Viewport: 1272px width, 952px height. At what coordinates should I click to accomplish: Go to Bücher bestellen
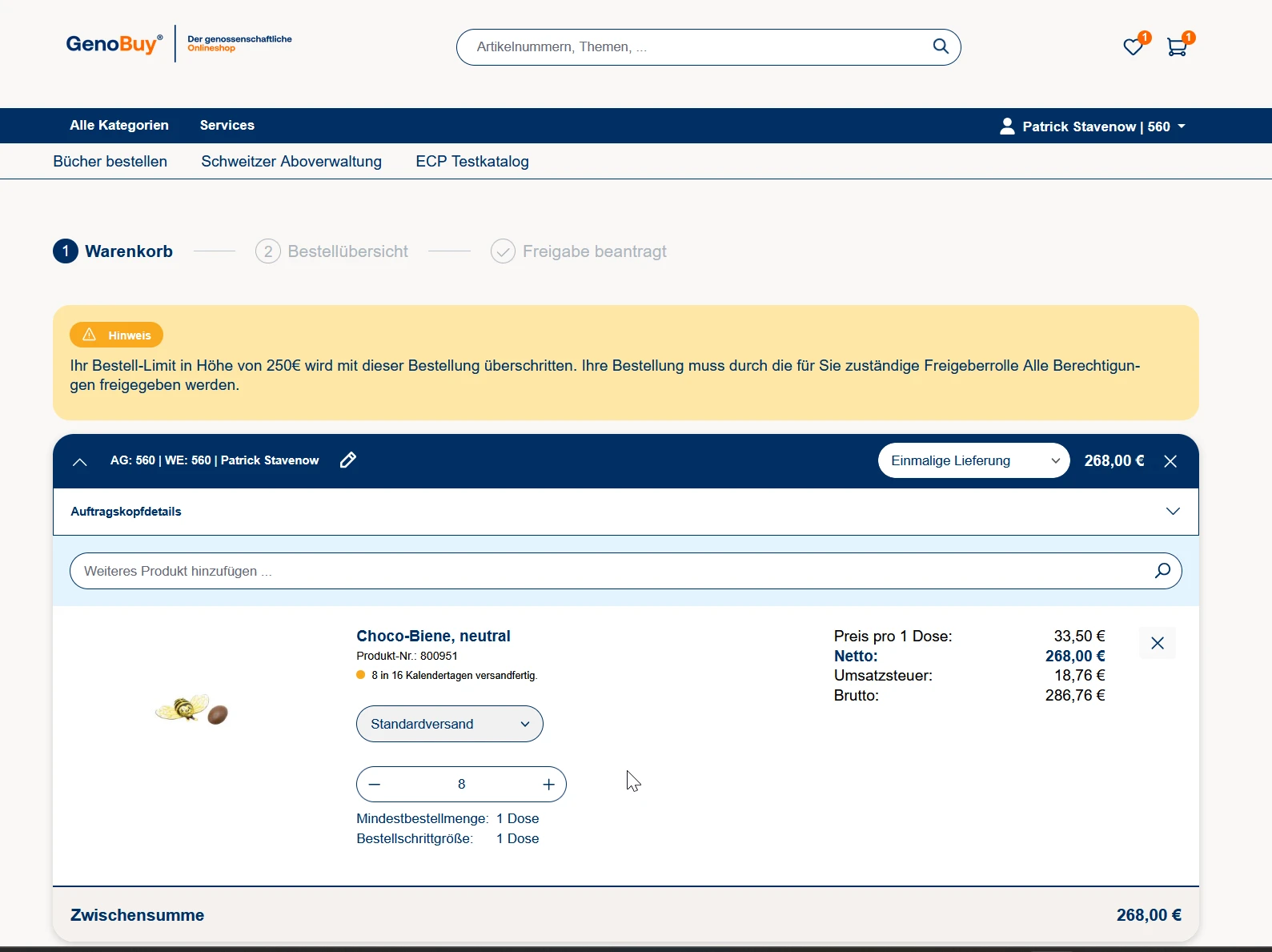point(110,162)
